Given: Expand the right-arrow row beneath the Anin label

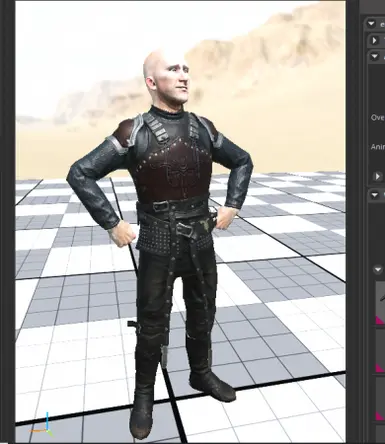Looking at the screenshot, I should coord(377,176).
